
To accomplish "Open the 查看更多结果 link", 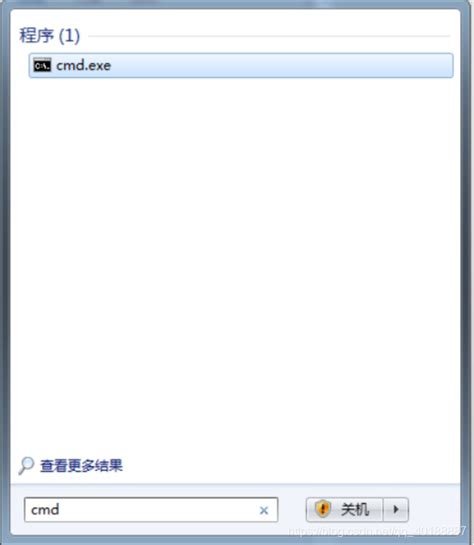I will [81, 466].
